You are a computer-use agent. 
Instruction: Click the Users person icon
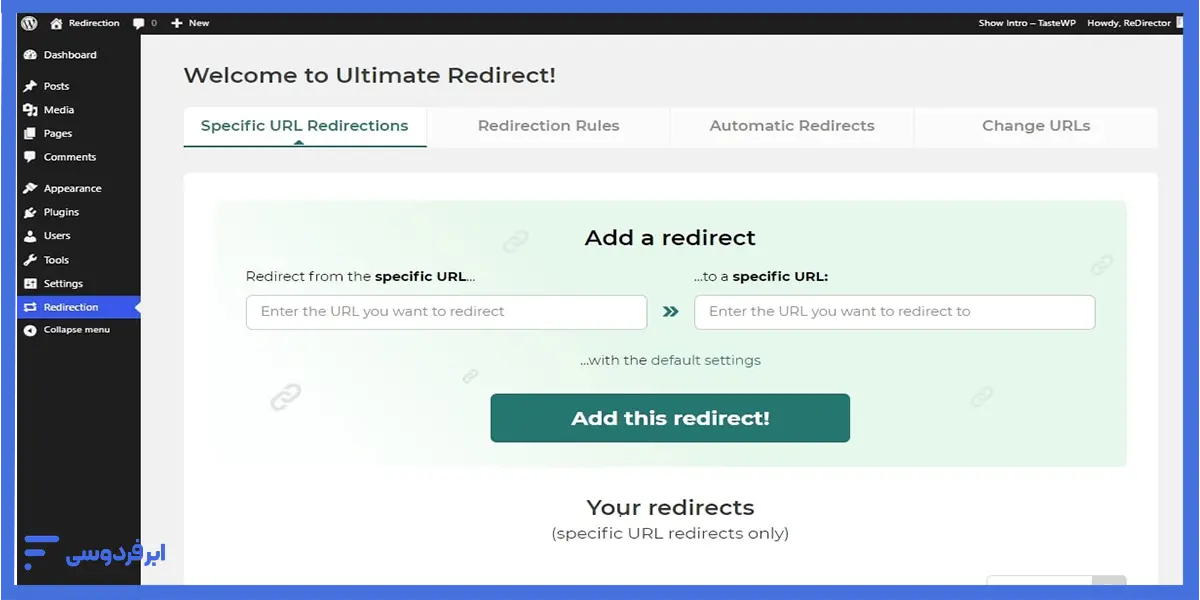[30, 236]
